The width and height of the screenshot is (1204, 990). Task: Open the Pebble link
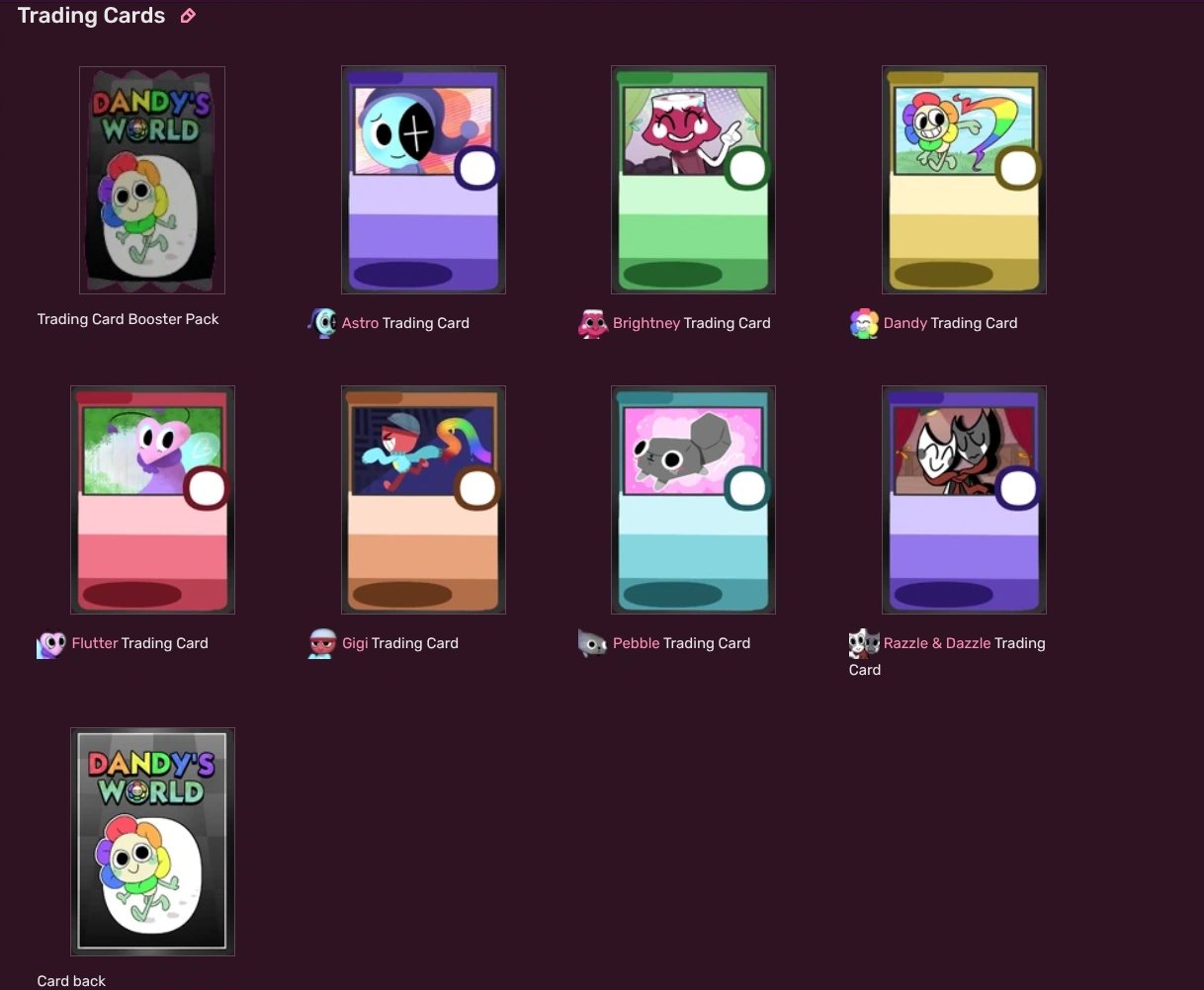coord(636,643)
